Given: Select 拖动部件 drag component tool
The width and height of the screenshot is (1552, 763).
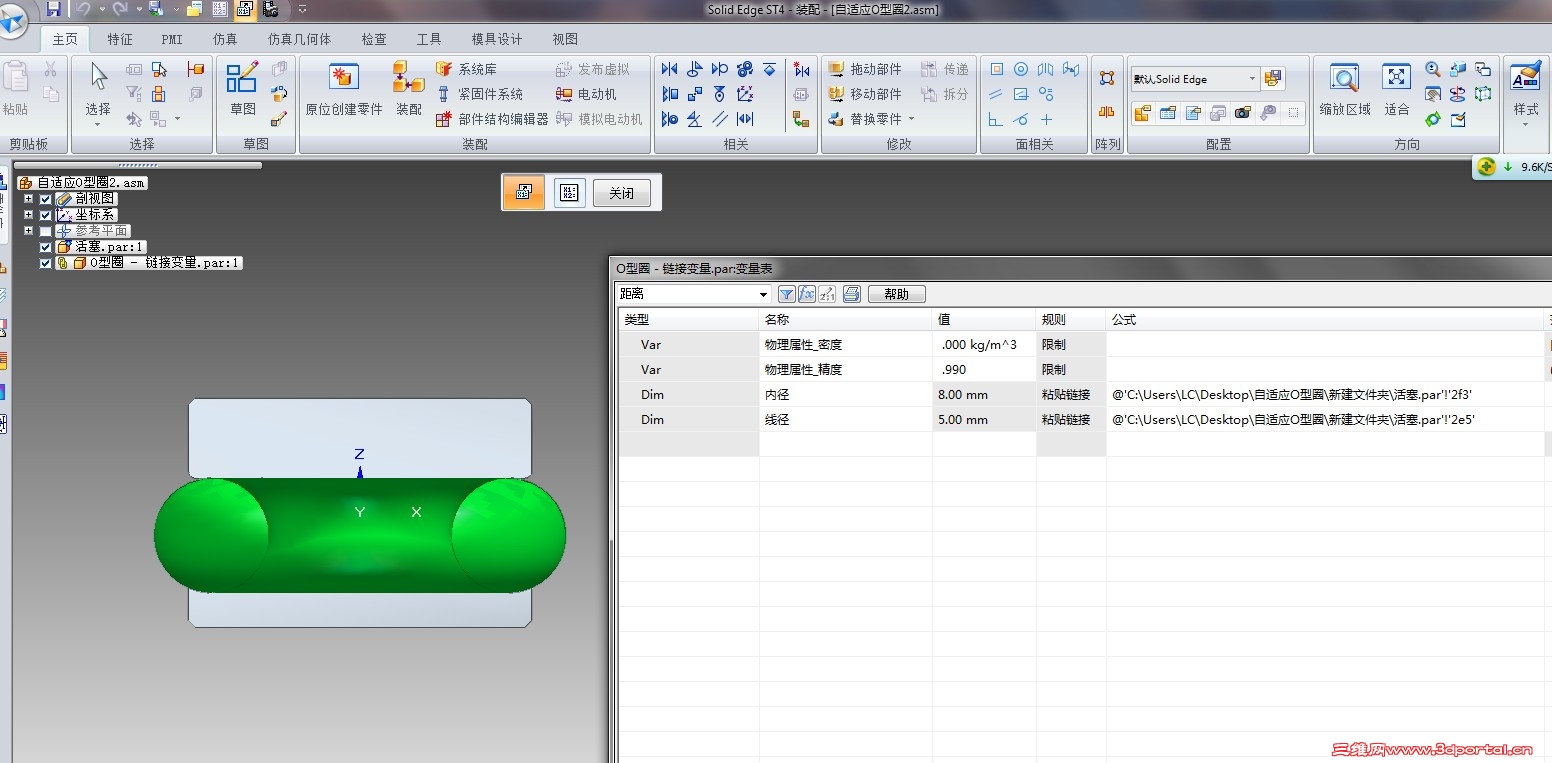Looking at the screenshot, I should (865, 69).
